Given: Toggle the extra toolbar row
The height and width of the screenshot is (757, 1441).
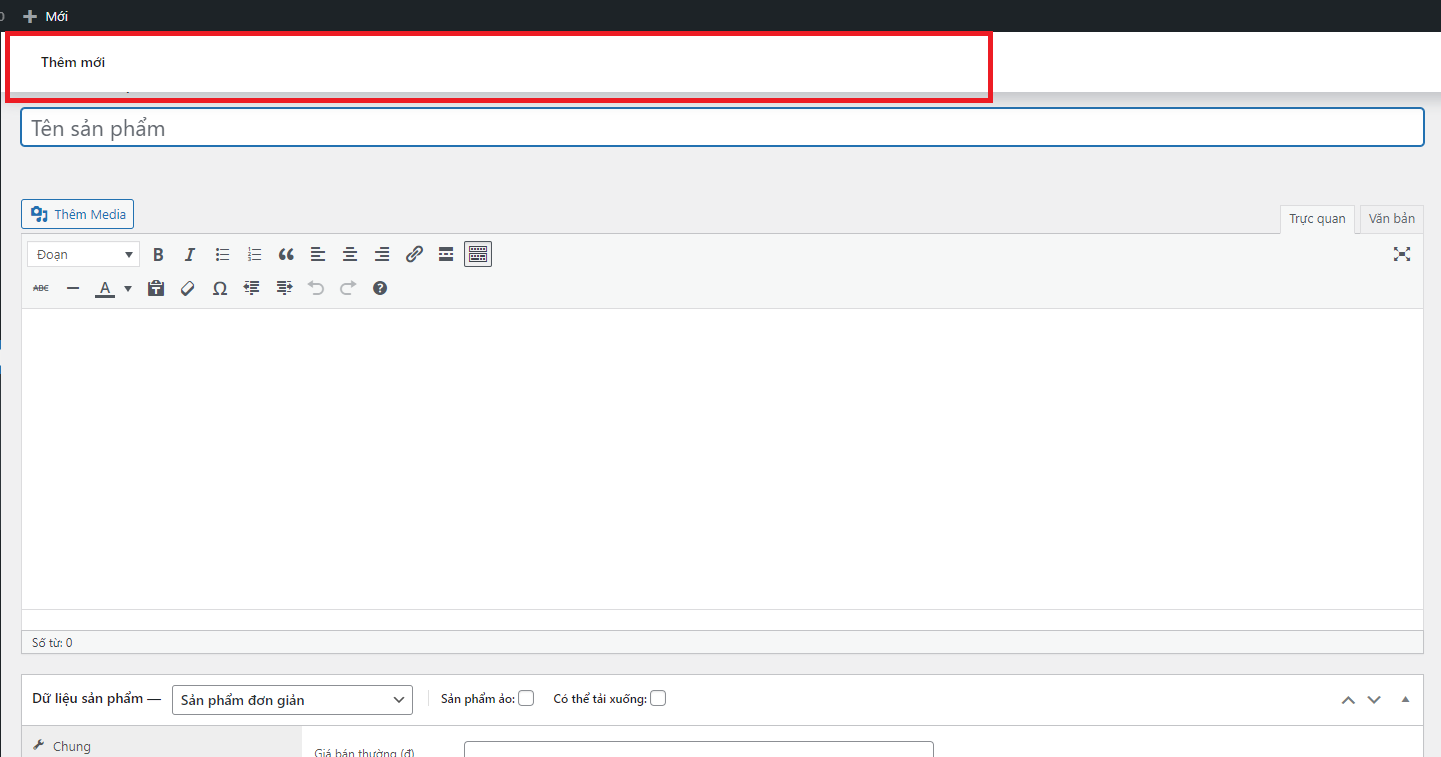Looking at the screenshot, I should coord(478,255).
